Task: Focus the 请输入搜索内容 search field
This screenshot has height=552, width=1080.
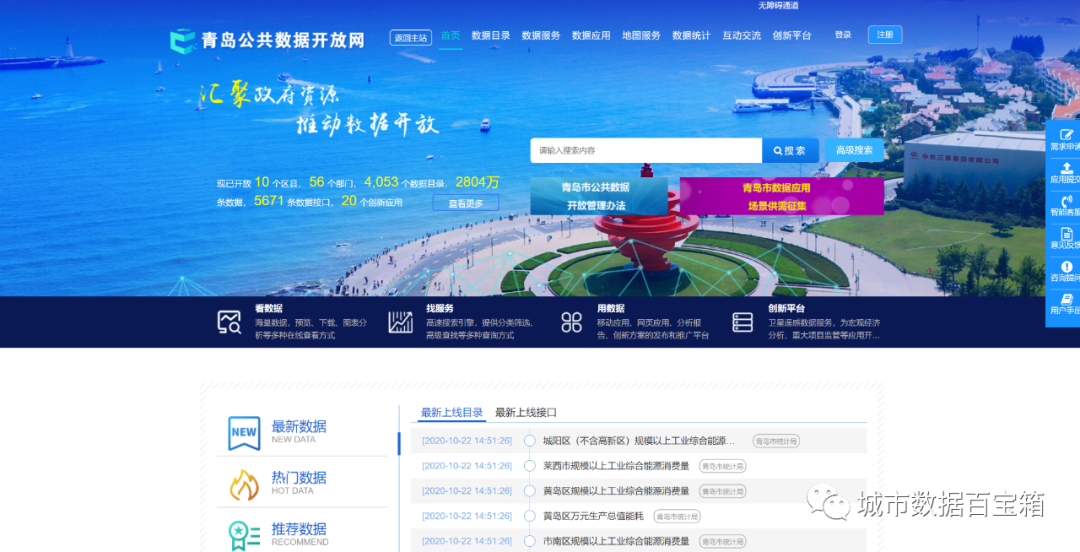Action: coord(646,150)
